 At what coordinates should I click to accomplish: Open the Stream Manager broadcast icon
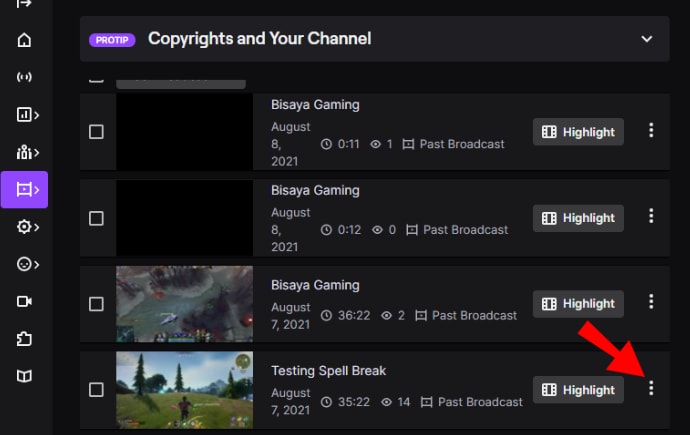coord(24,77)
